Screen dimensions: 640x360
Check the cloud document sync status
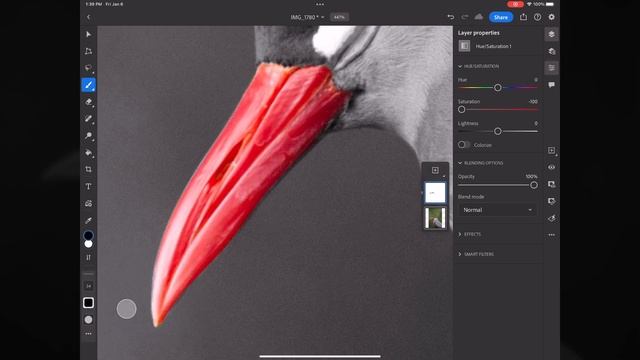coord(479,17)
